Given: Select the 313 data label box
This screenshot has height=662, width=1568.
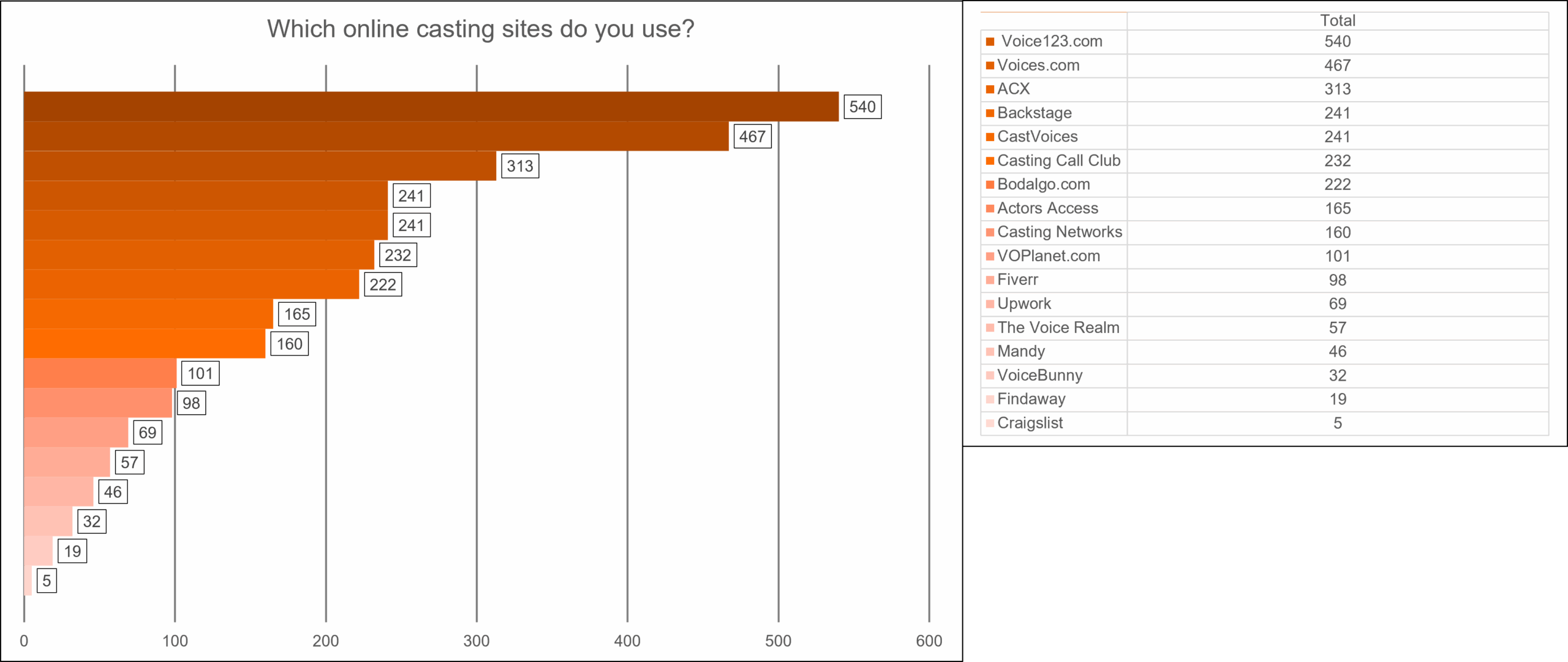Looking at the screenshot, I should tap(520, 166).
